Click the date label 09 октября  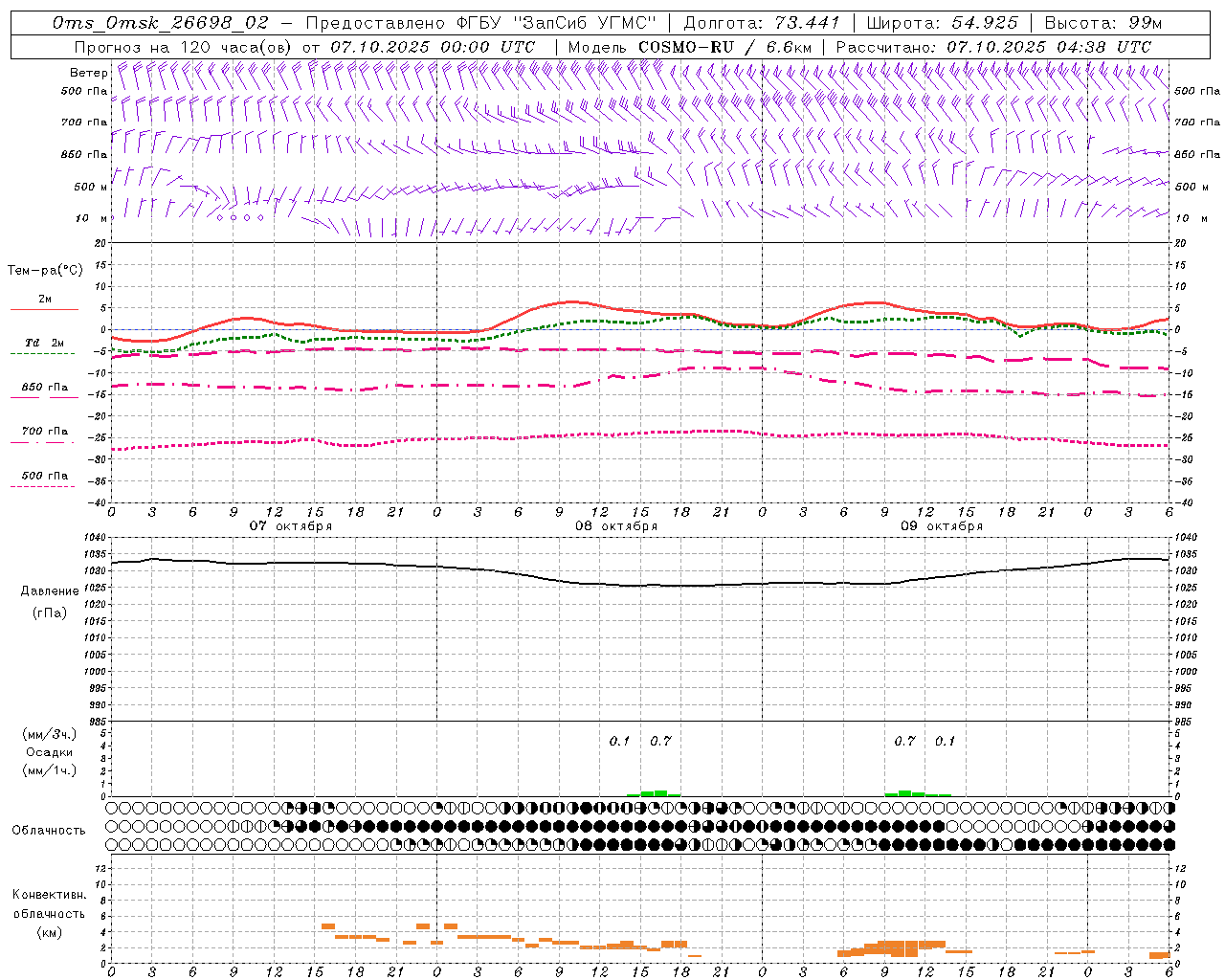[942, 526]
